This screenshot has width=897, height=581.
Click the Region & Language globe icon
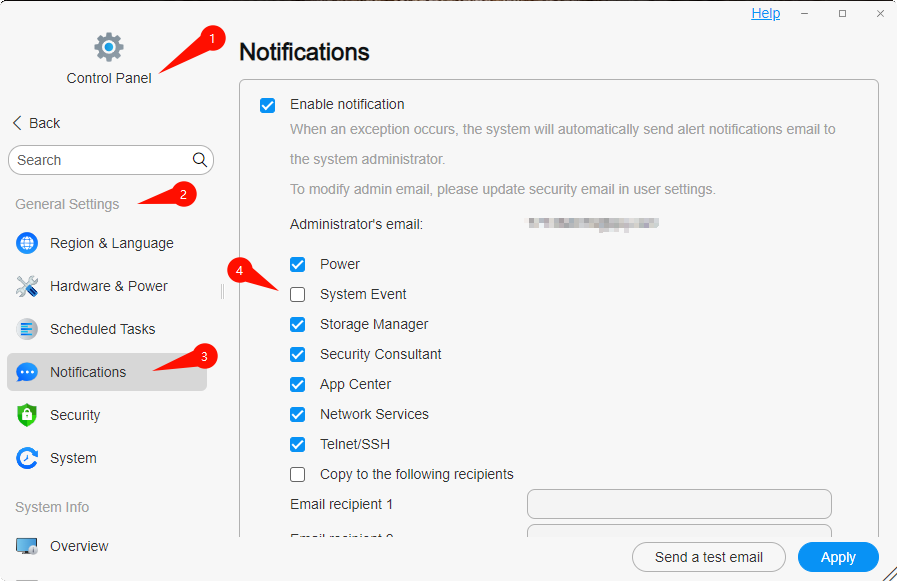(x=27, y=243)
